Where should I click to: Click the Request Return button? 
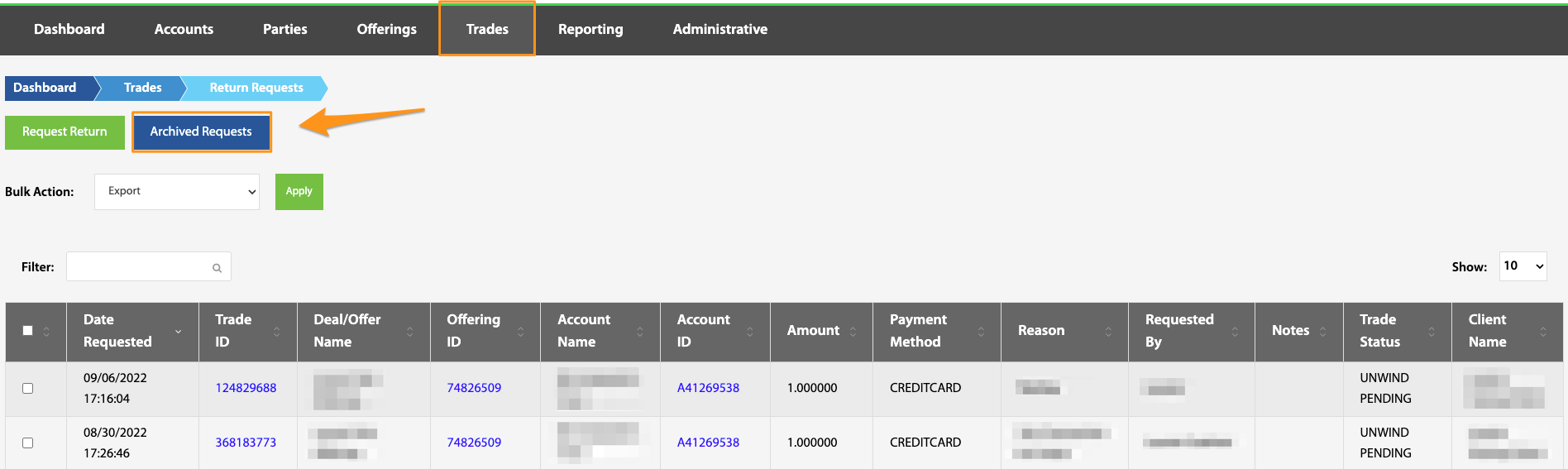(65, 132)
